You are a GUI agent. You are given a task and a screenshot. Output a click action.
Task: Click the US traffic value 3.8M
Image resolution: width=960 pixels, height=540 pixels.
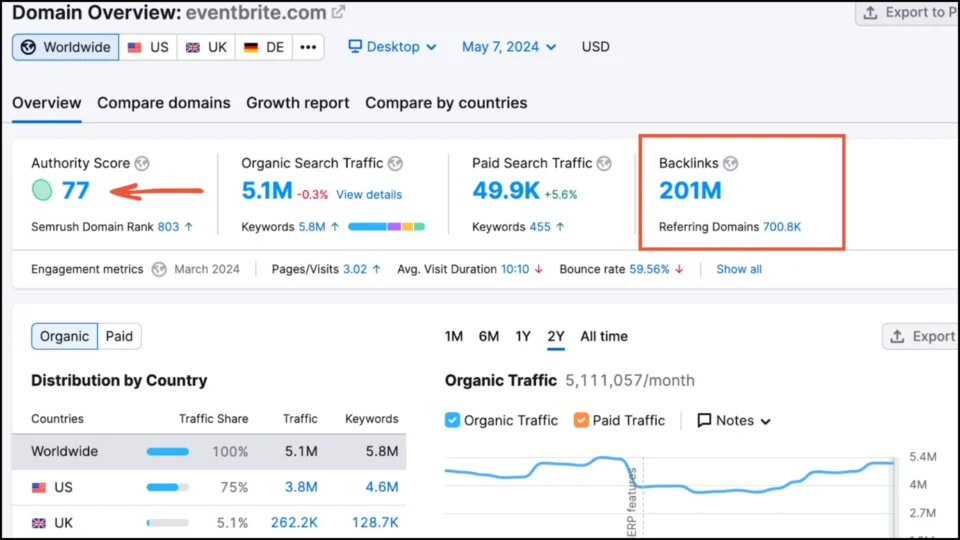301,487
